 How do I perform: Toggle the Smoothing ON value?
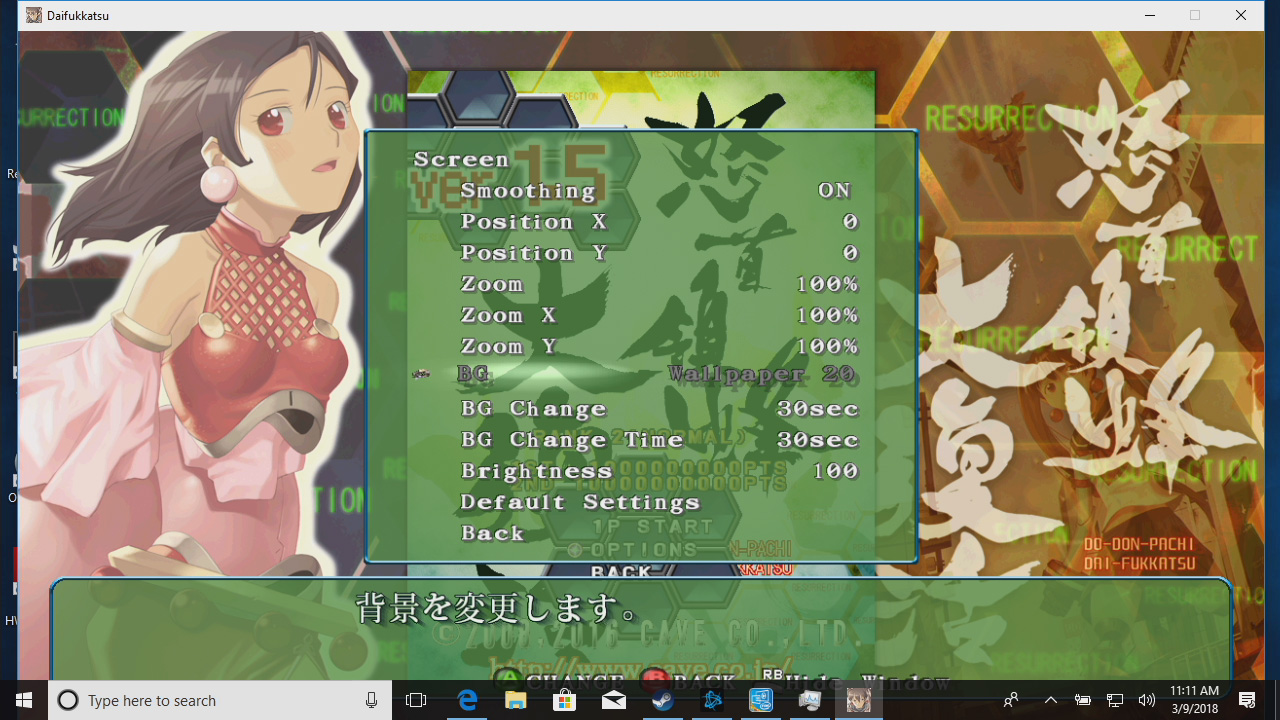click(x=834, y=191)
